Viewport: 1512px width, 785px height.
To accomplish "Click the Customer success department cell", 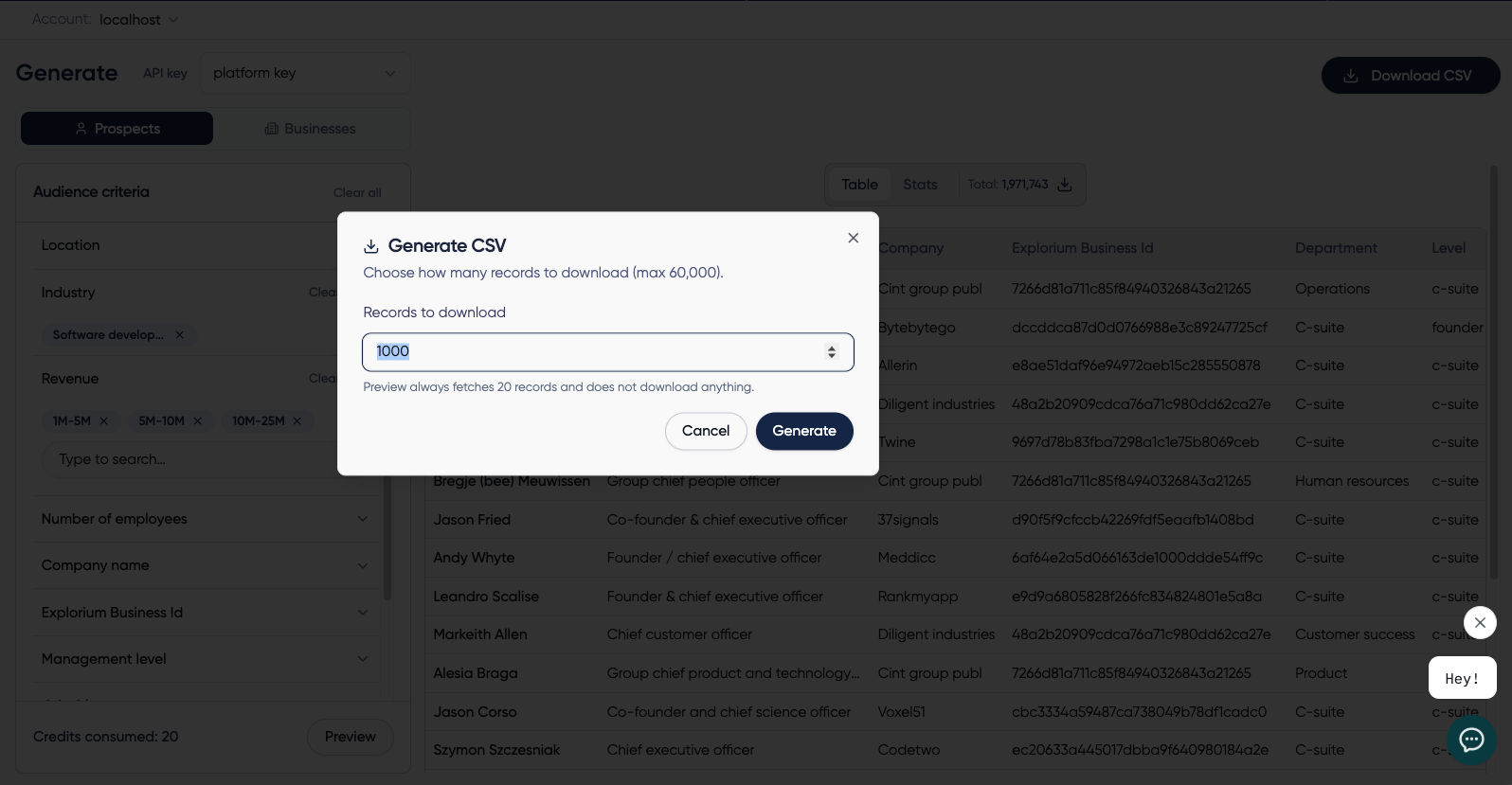I will [x=1355, y=634].
